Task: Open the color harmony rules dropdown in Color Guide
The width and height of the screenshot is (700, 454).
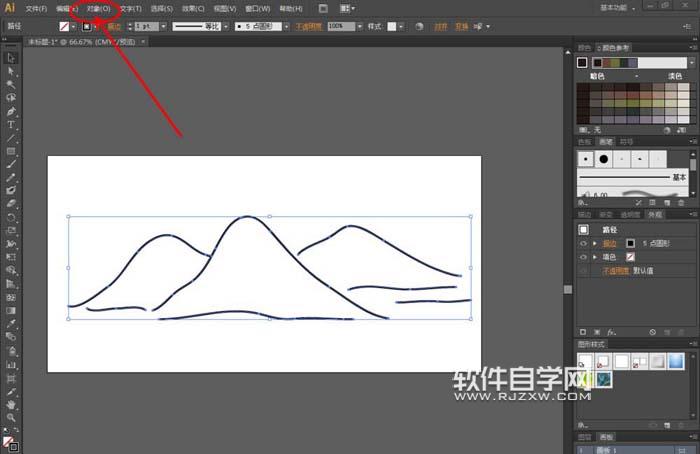Action: click(692, 63)
